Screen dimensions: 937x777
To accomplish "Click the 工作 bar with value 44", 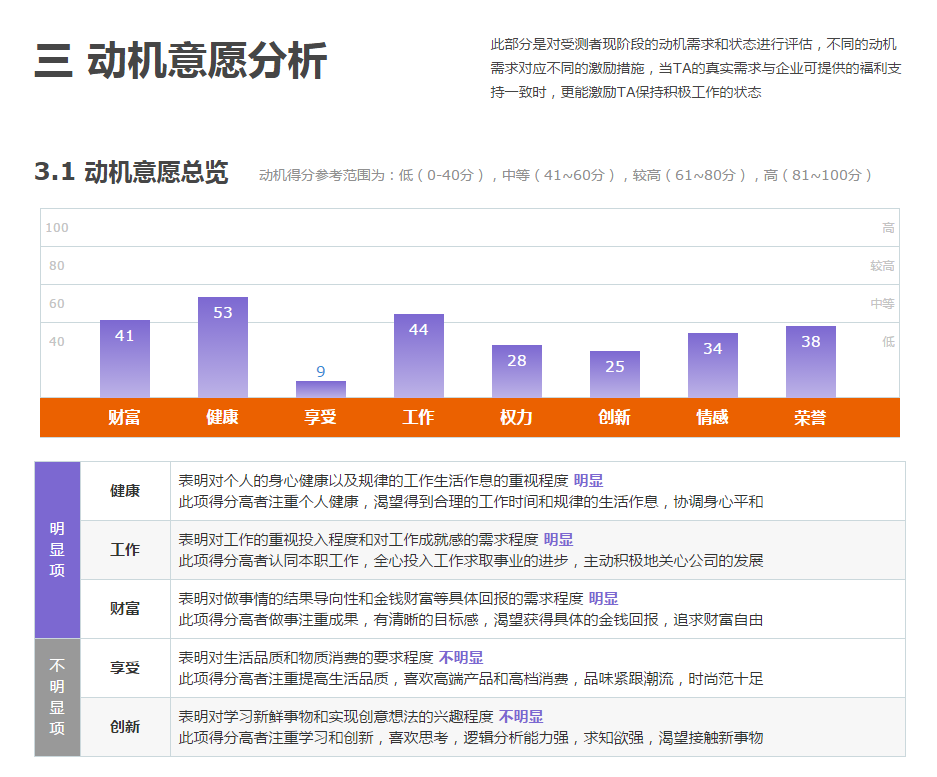I will (x=419, y=355).
